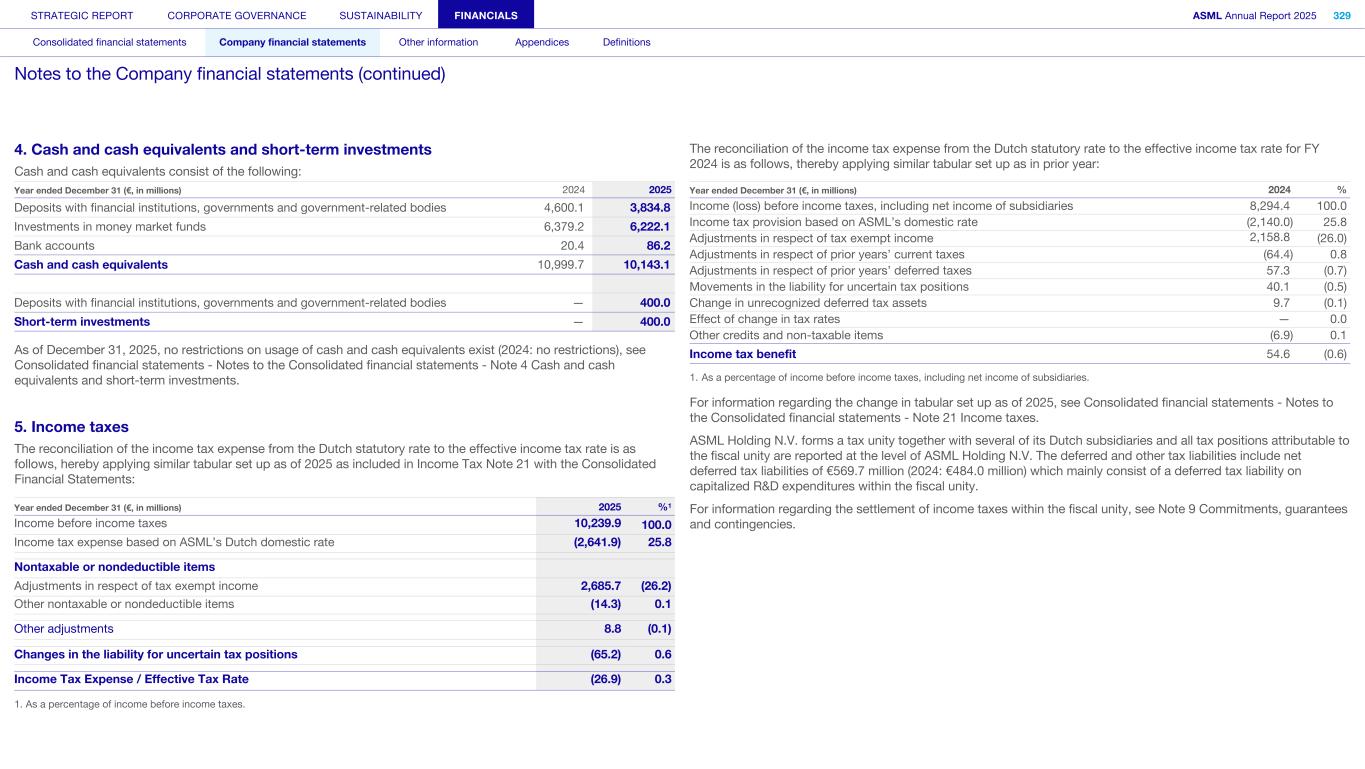Image resolution: width=1365 pixels, height=769 pixels.
Task: Click the '5. Income taxes' section heading
Action: pos(71,427)
